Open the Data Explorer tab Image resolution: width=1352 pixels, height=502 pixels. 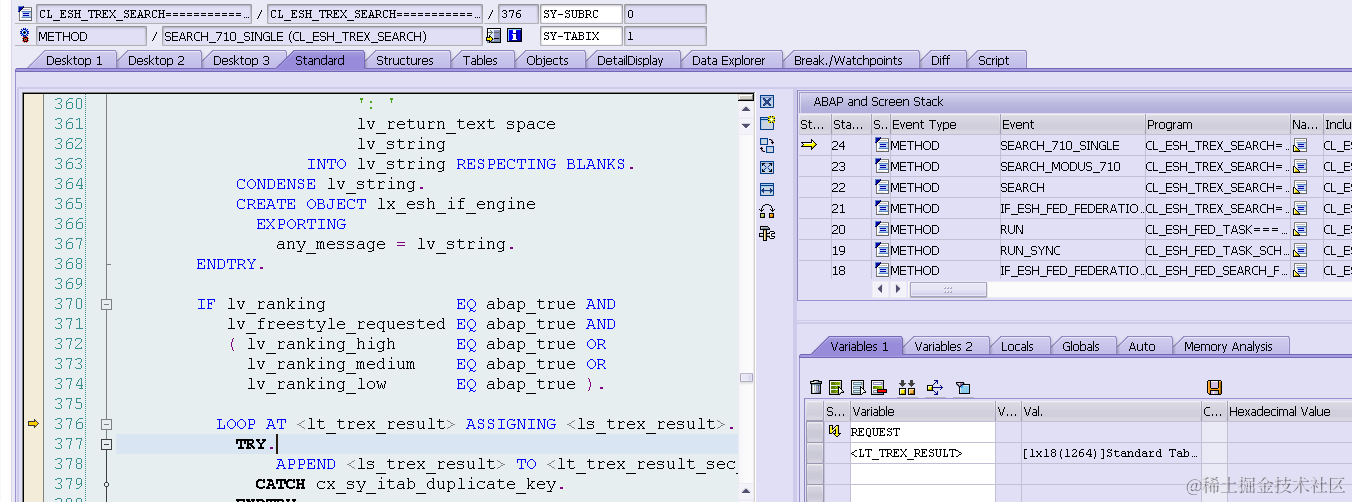(728, 60)
